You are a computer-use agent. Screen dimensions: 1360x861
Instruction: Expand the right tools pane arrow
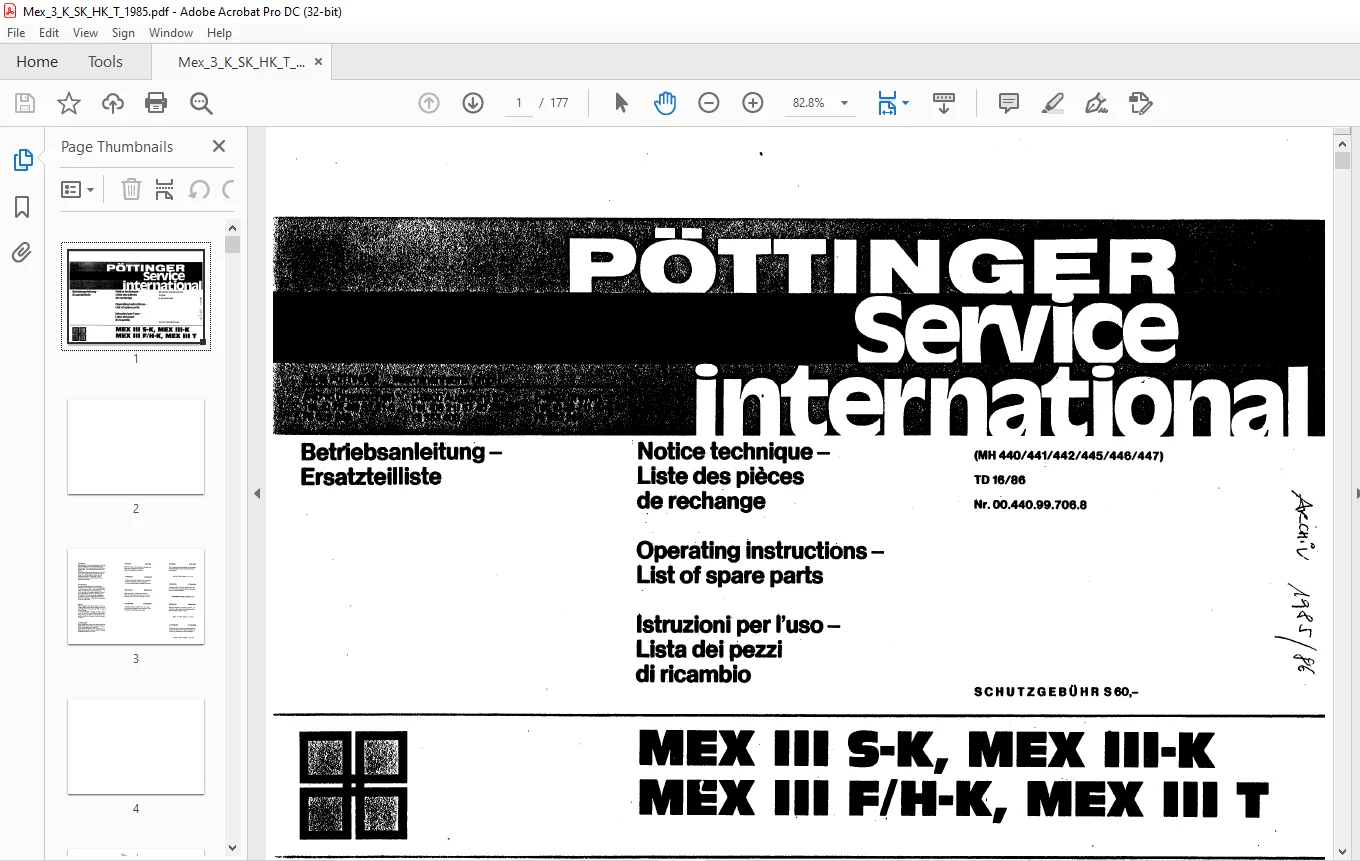[x=1356, y=493]
